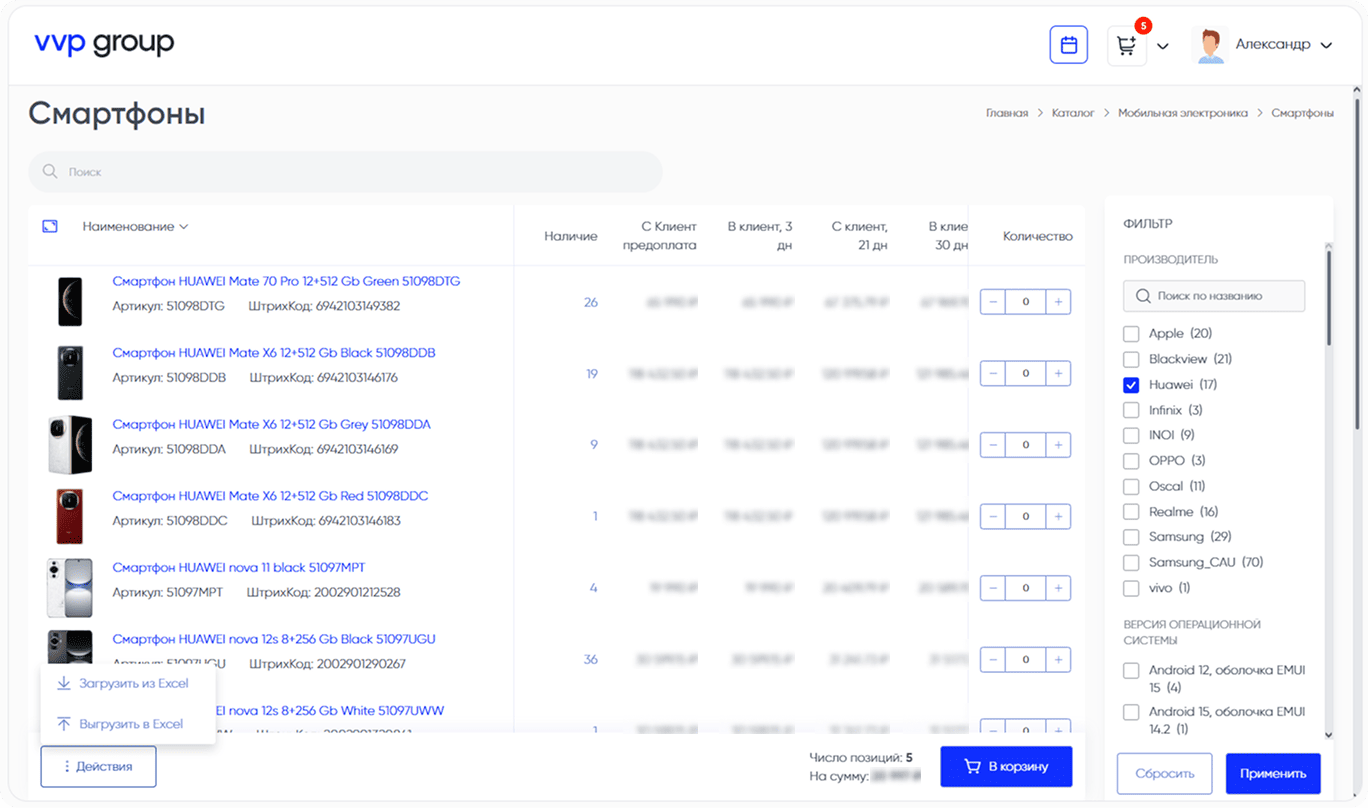Focus the main Поиск search field
Viewport: 1368px width, 808px height.
345,172
